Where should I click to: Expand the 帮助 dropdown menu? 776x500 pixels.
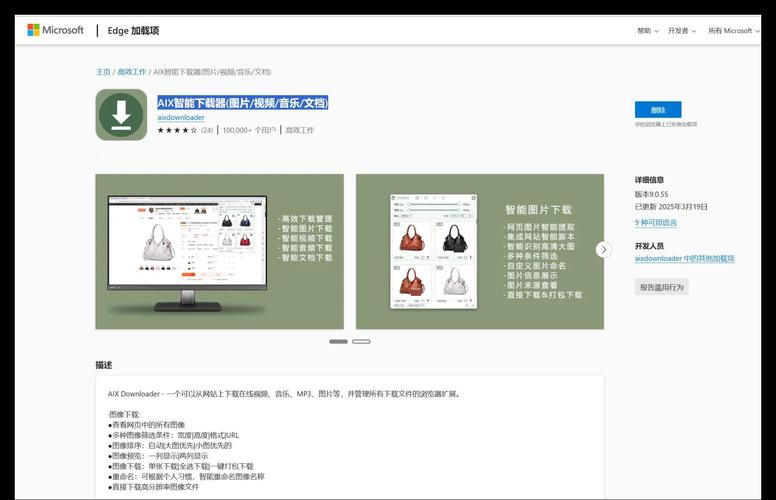(x=647, y=31)
